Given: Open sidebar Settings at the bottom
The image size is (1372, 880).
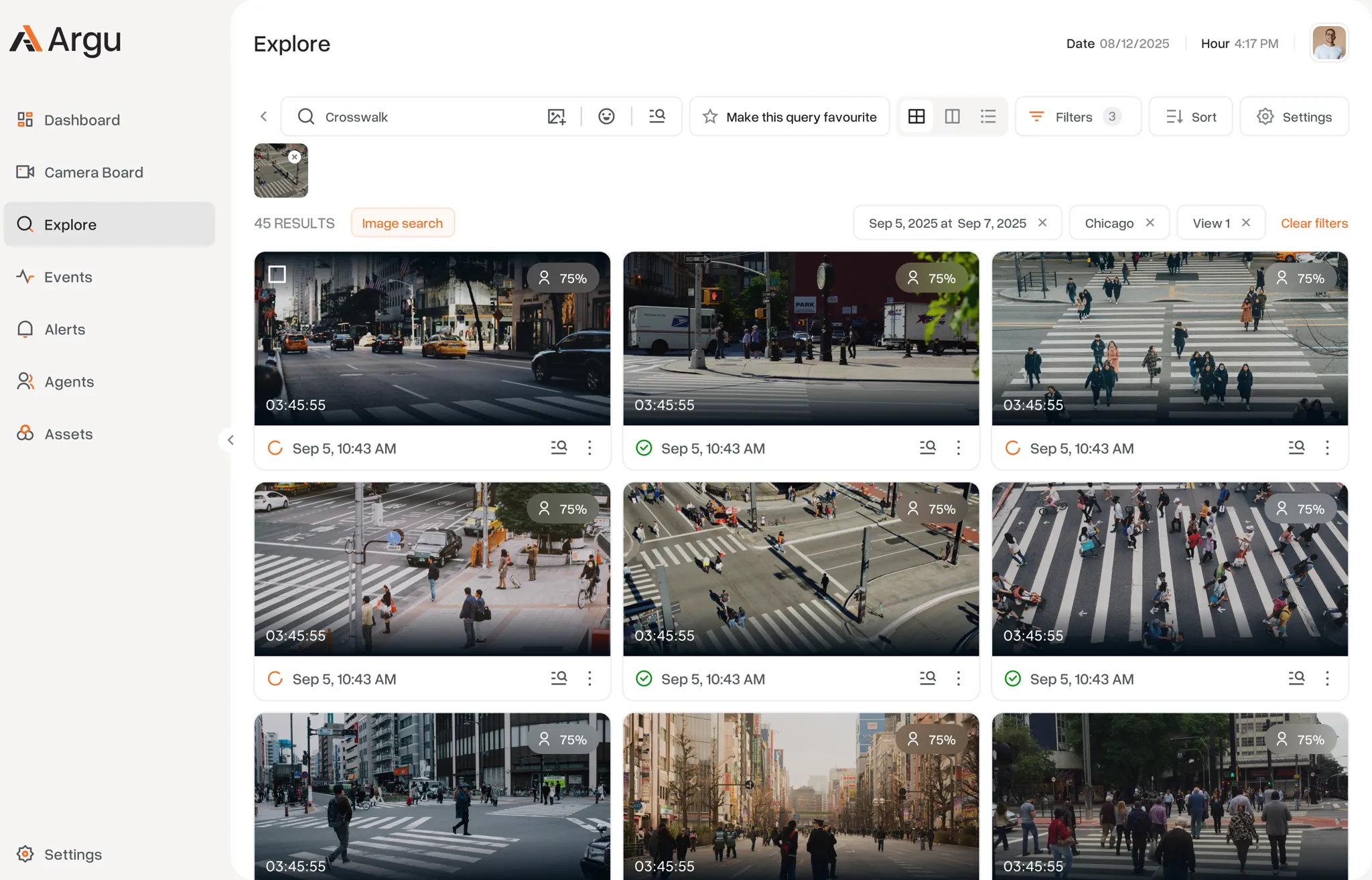Looking at the screenshot, I should point(60,854).
